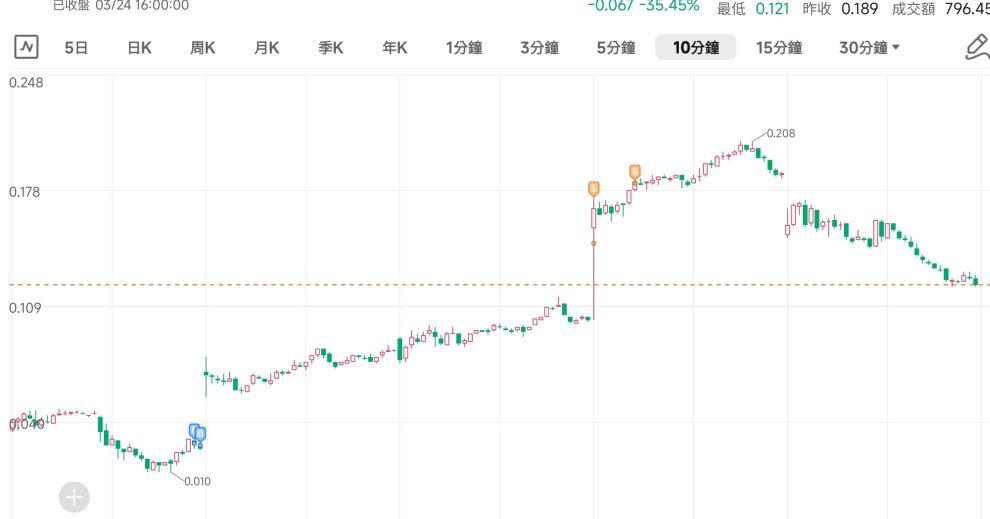Select the 季K timeframe tab
Image resolution: width=990 pixels, height=519 pixels.
tap(331, 47)
